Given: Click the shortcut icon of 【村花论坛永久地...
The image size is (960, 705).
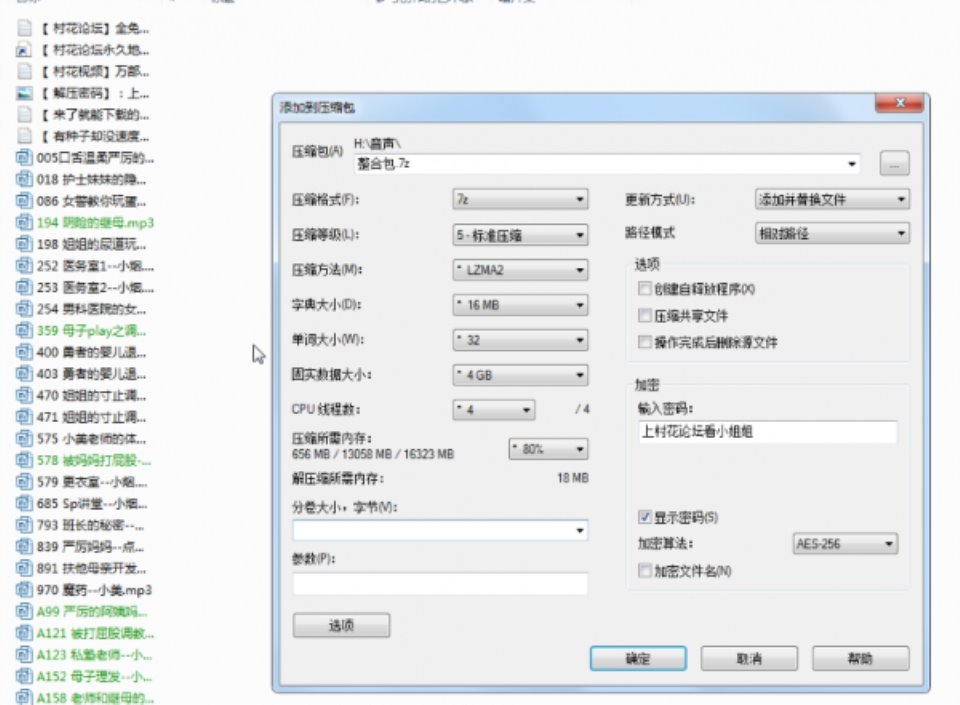Looking at the screenshot, I should [x=24, y=50].
